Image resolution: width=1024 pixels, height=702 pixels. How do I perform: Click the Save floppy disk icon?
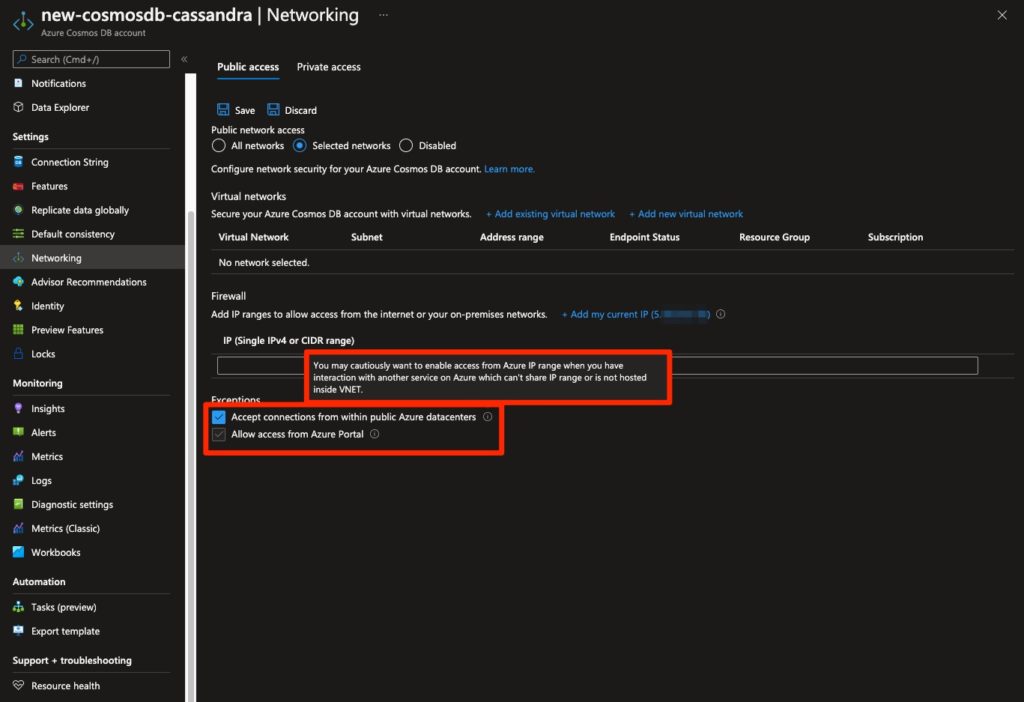223,109
